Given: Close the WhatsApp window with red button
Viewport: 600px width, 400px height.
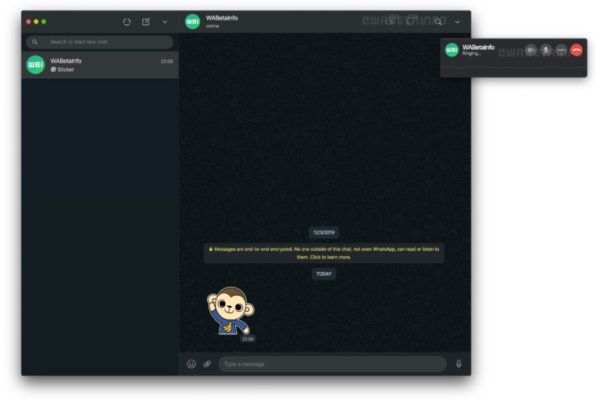Looking at the screenshot, I should click(28, 22).
